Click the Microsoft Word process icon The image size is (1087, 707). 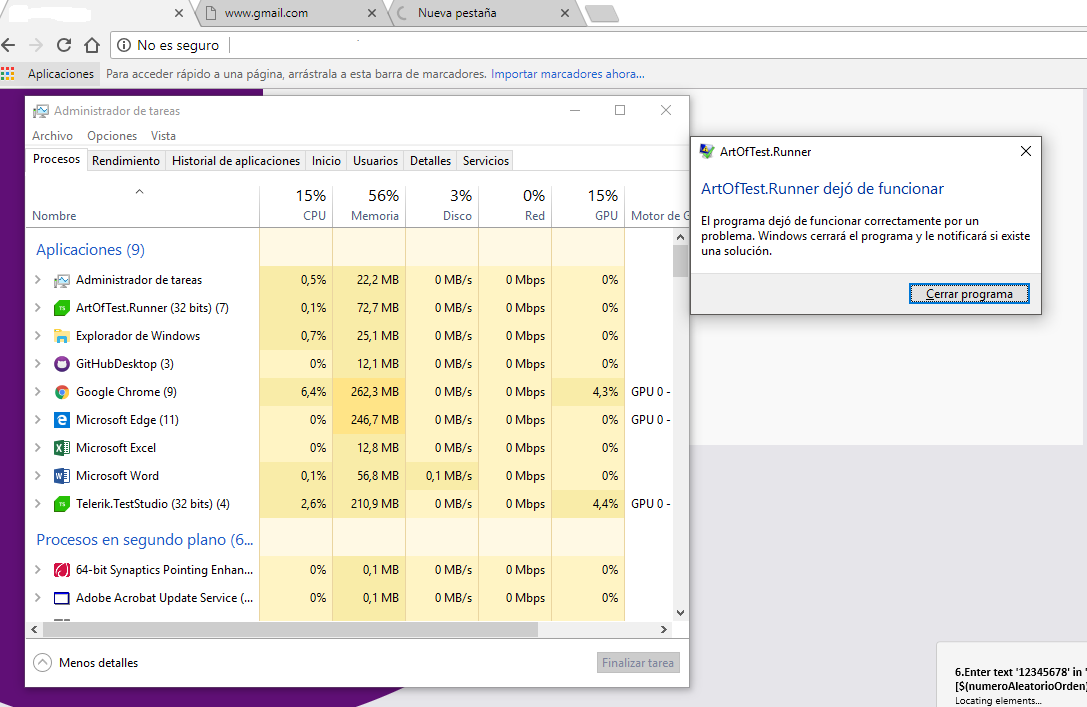coord(62,476)
